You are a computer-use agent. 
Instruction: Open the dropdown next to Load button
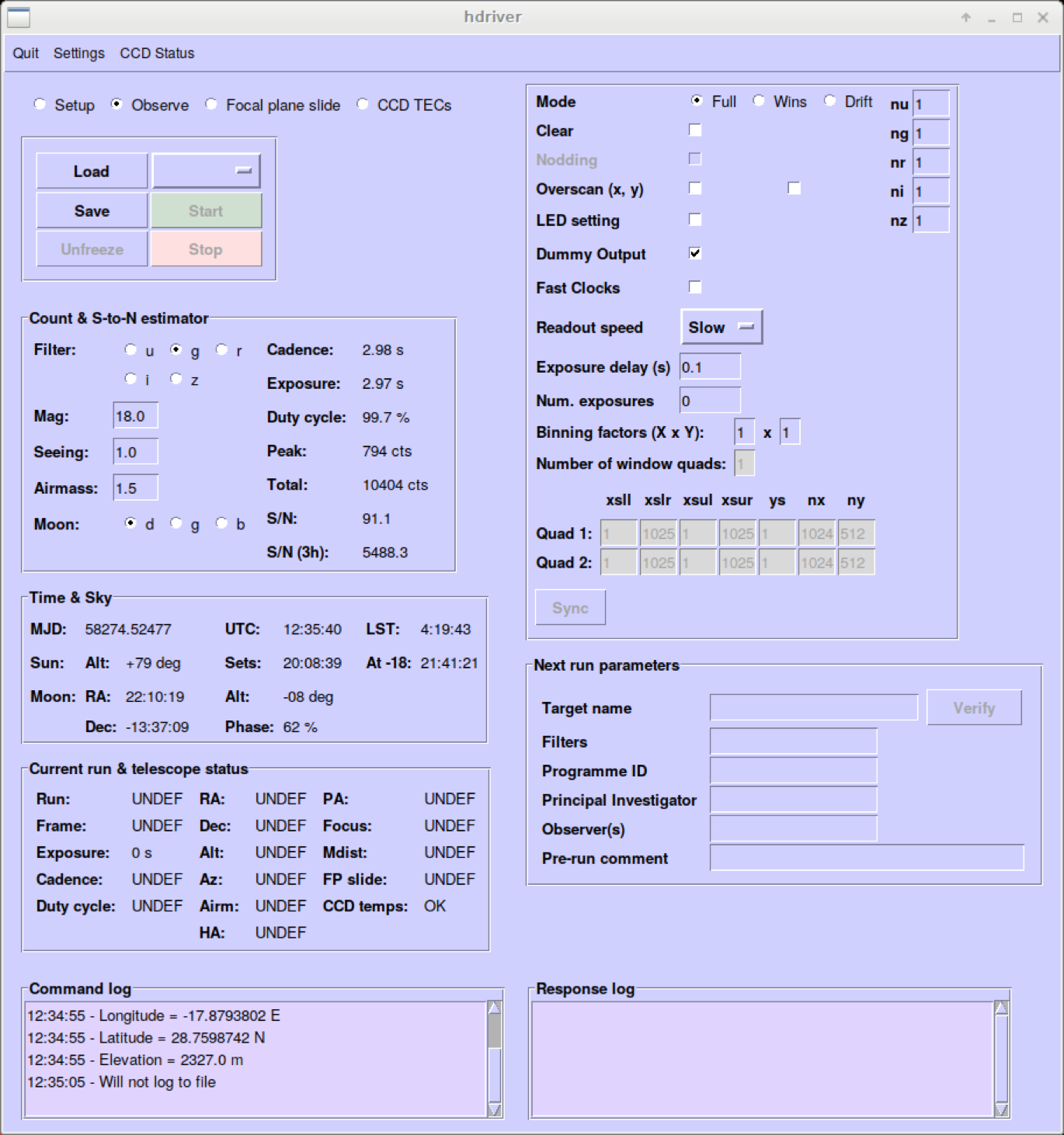click(x=206, y=171)
